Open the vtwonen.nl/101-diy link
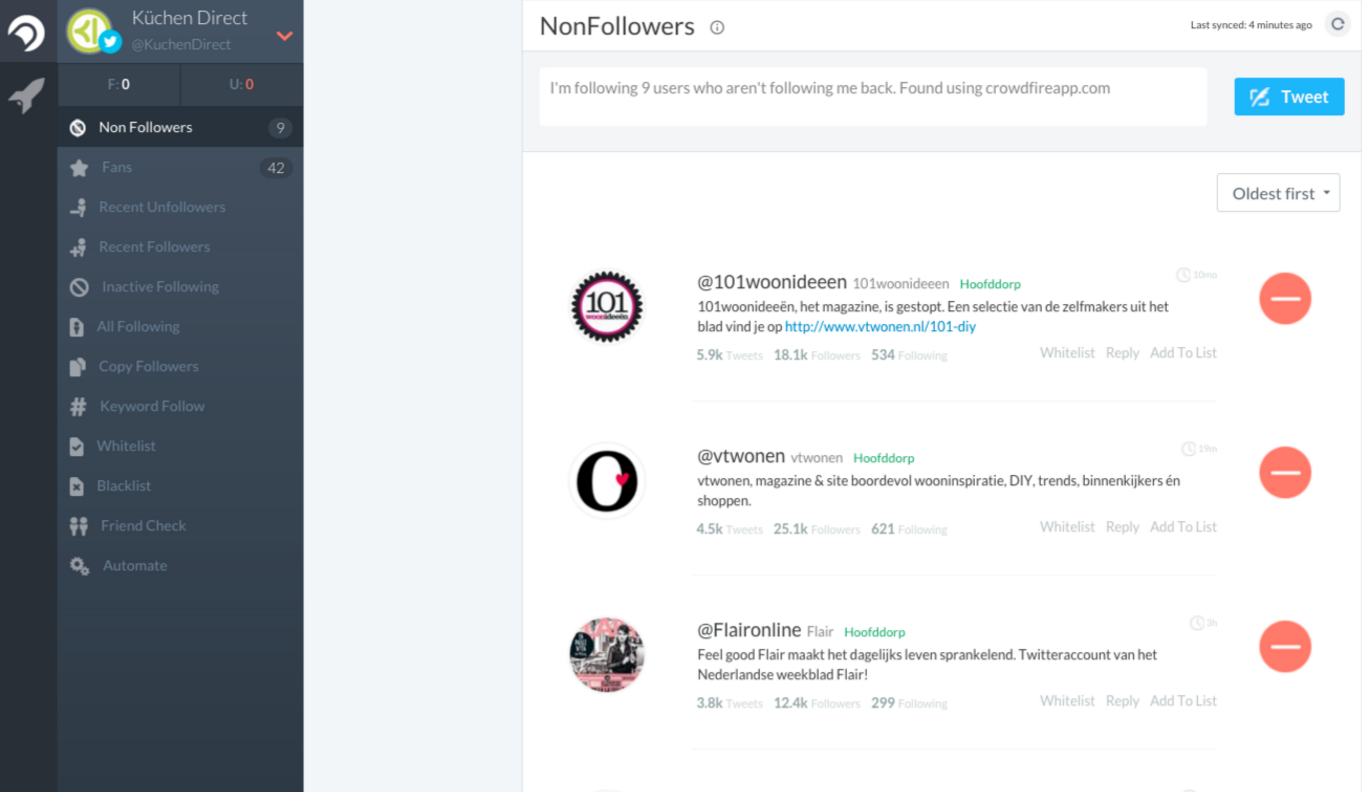Screen dimensions: 1362x792 point(880,326)
